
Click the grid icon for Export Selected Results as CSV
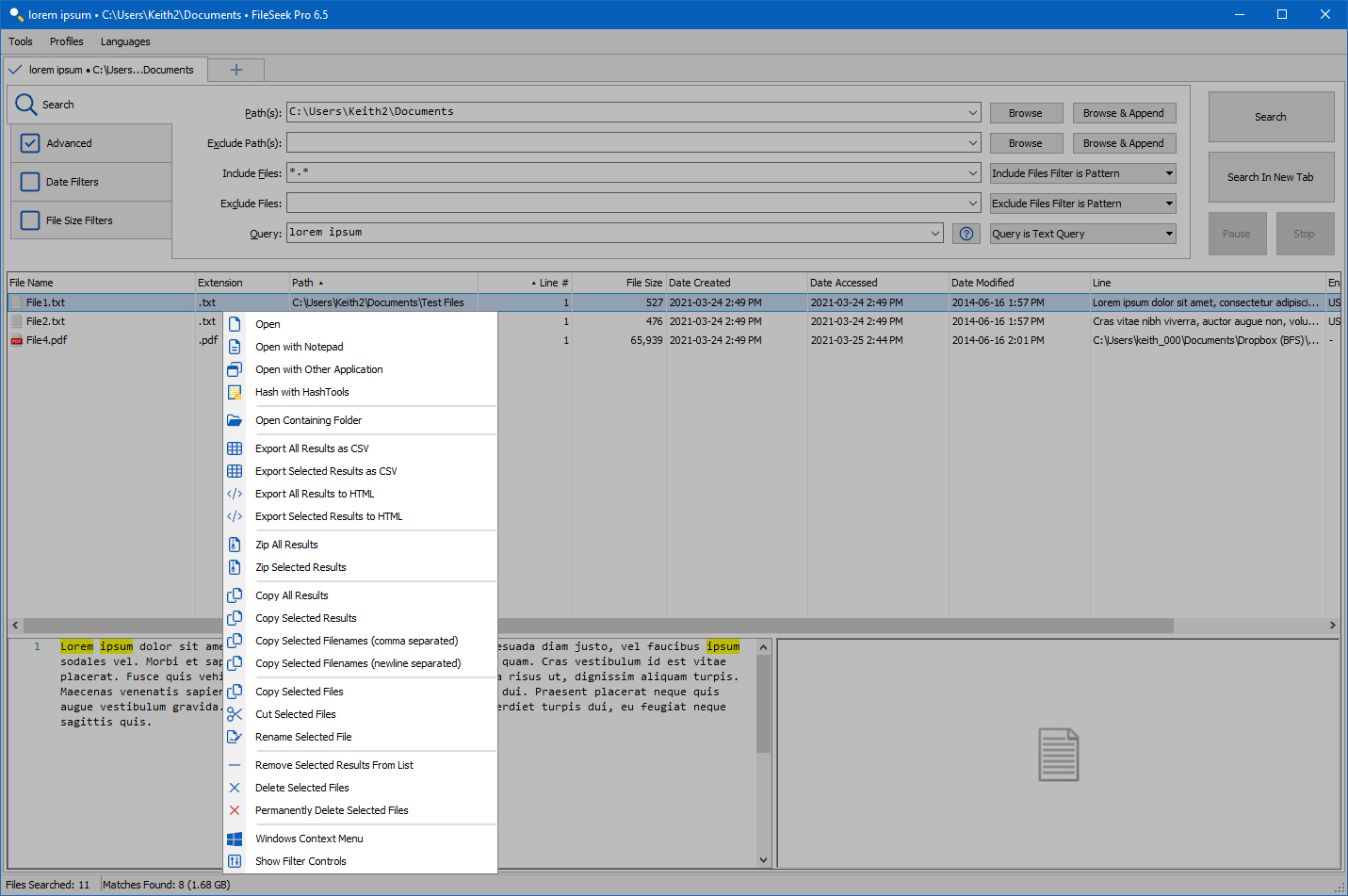click(235, 471)
